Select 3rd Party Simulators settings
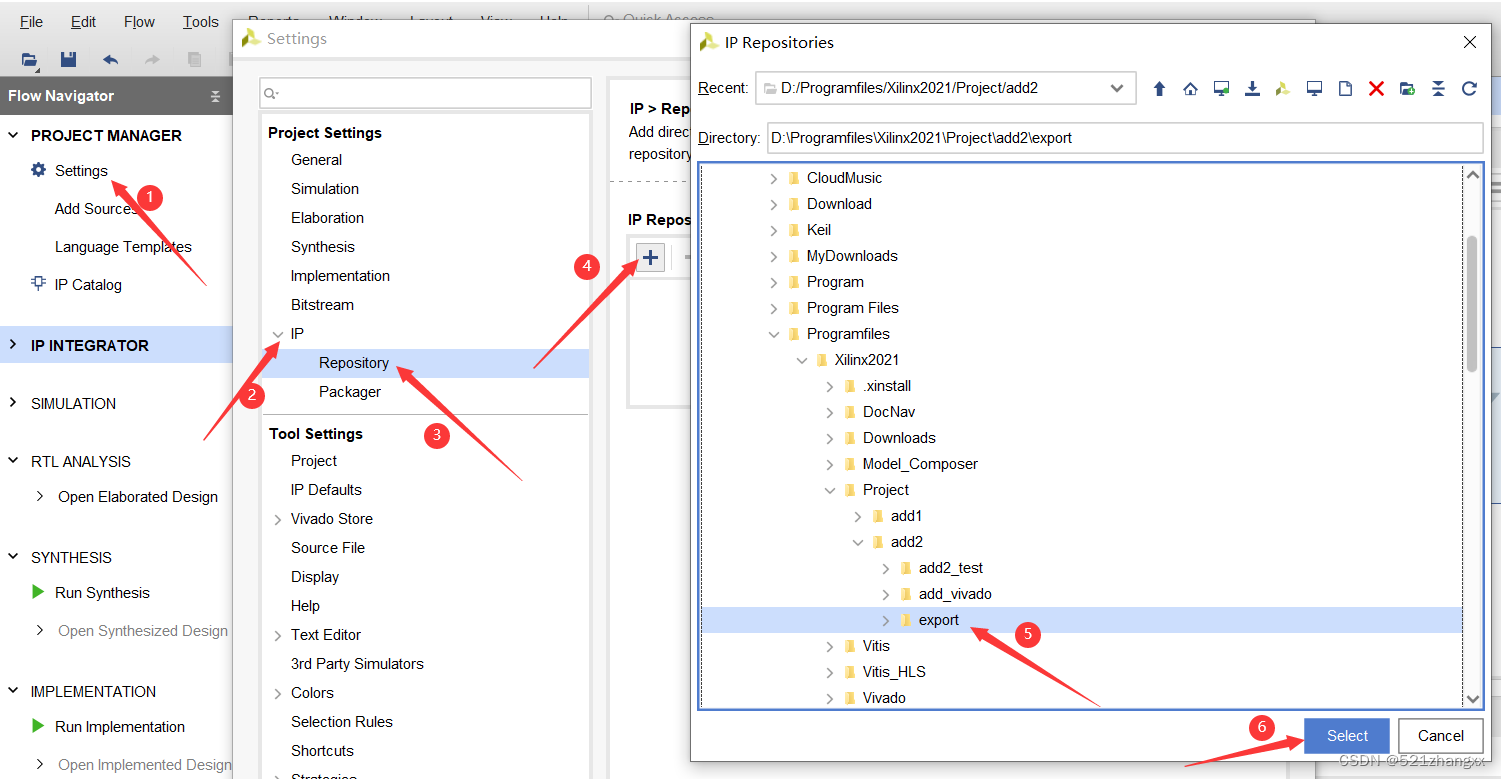1501x779 pixels. click(357, 664)
